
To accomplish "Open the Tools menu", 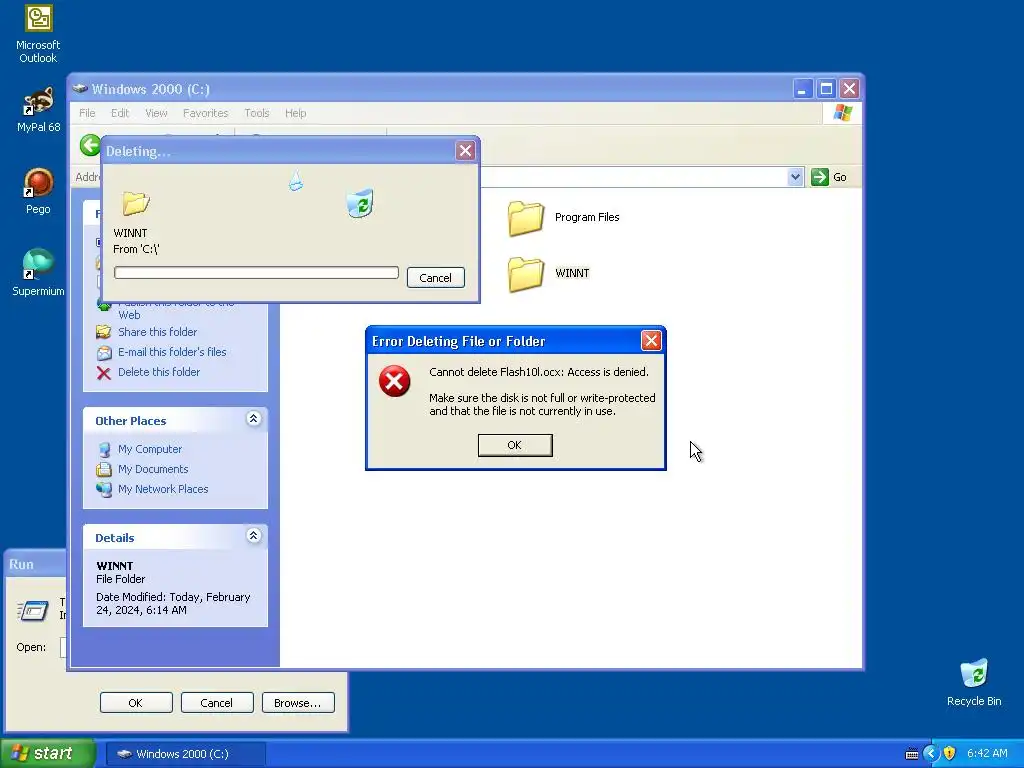I will coord(257,113).
